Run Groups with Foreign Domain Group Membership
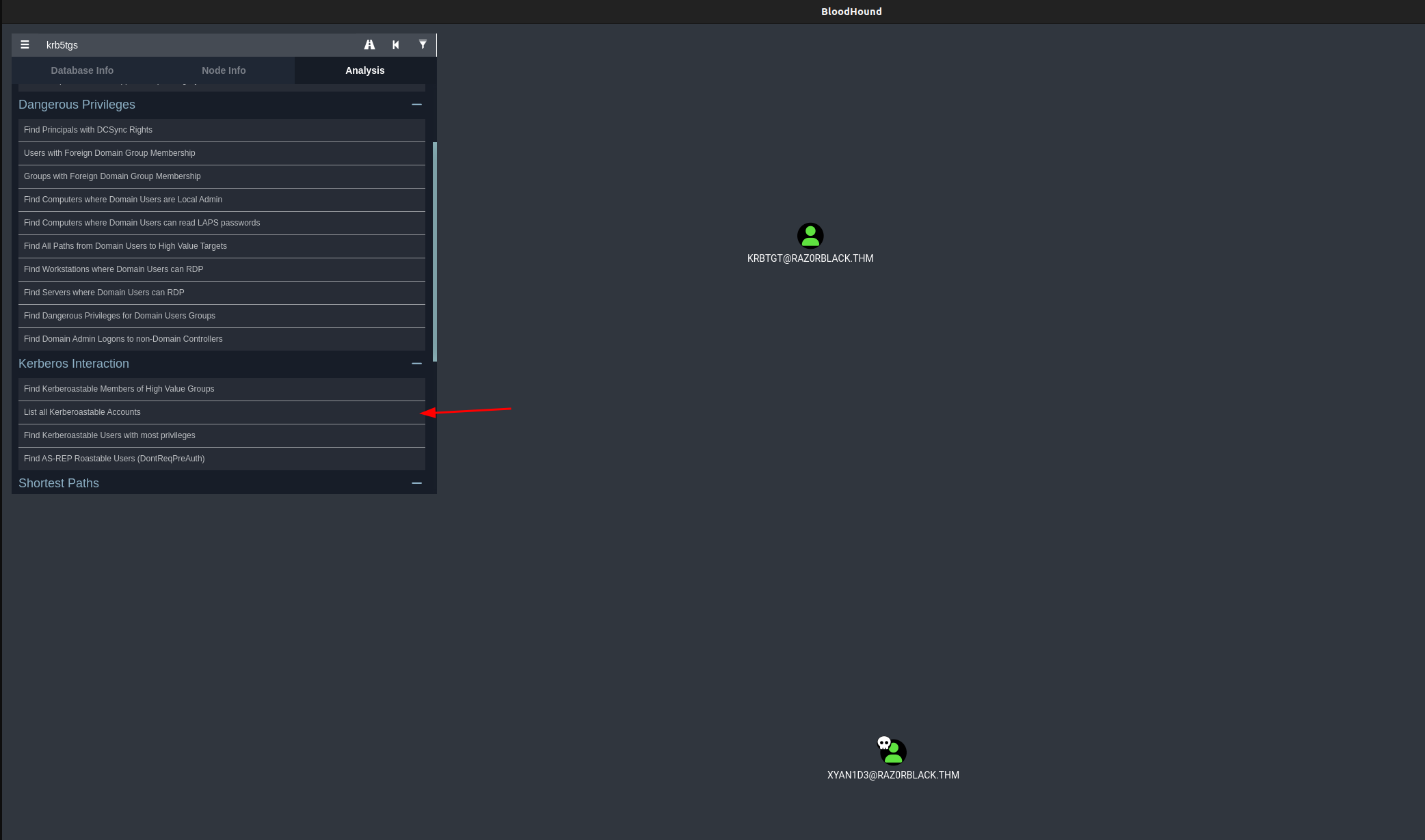Screen dimensions: 1425x840 coord(222,176)
